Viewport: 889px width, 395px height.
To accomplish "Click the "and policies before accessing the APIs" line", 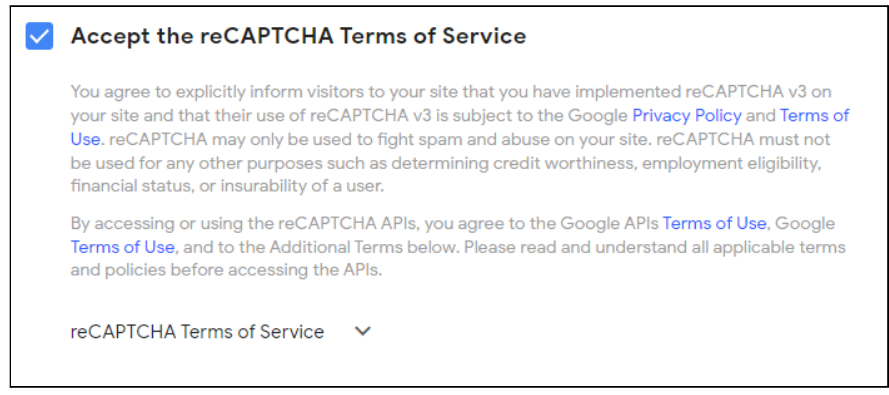I will pos(227,270).
